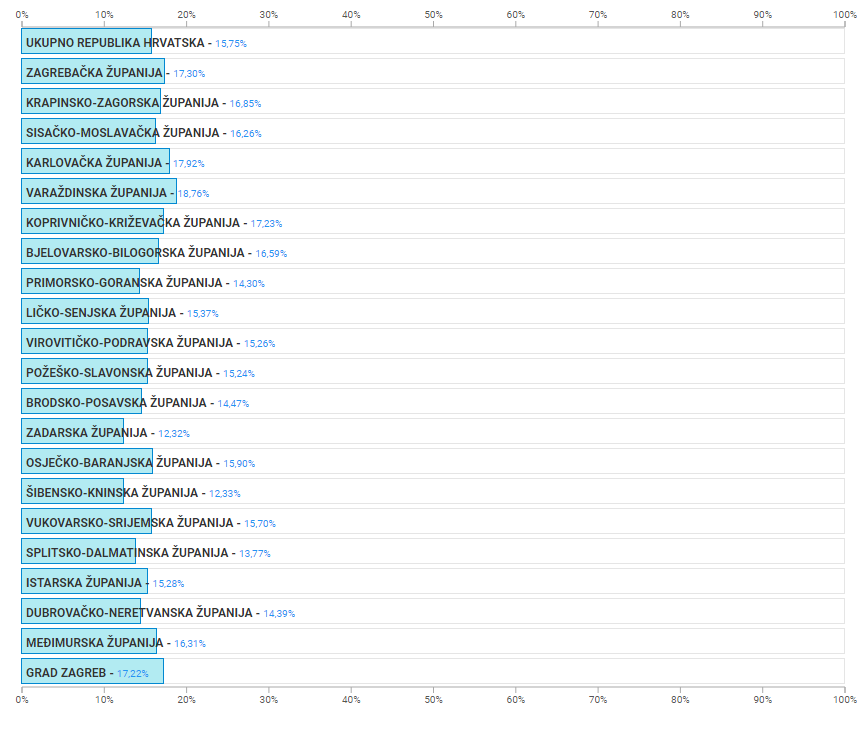The image size is (868, 735).
Task: Select the Zadarska županija bar
Action: [72, 433]
